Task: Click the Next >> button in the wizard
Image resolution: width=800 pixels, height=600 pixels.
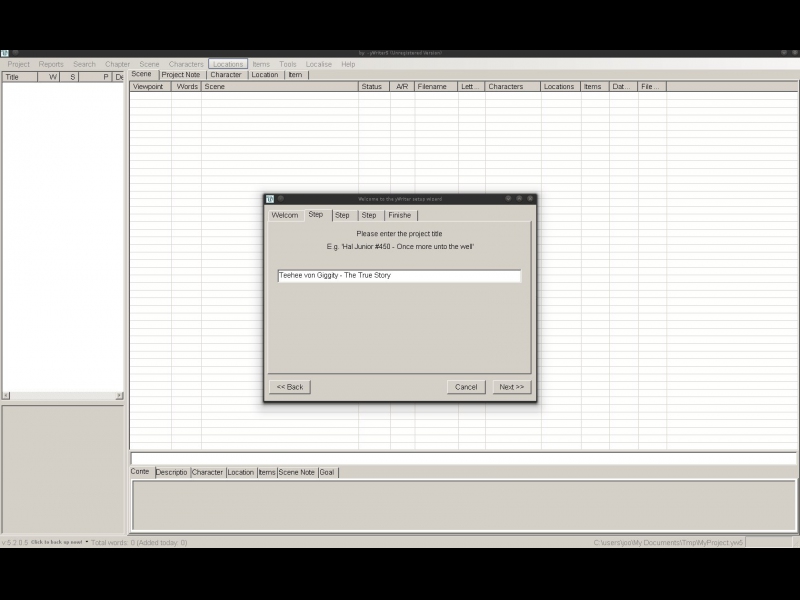Action: (x=511, y=387)
